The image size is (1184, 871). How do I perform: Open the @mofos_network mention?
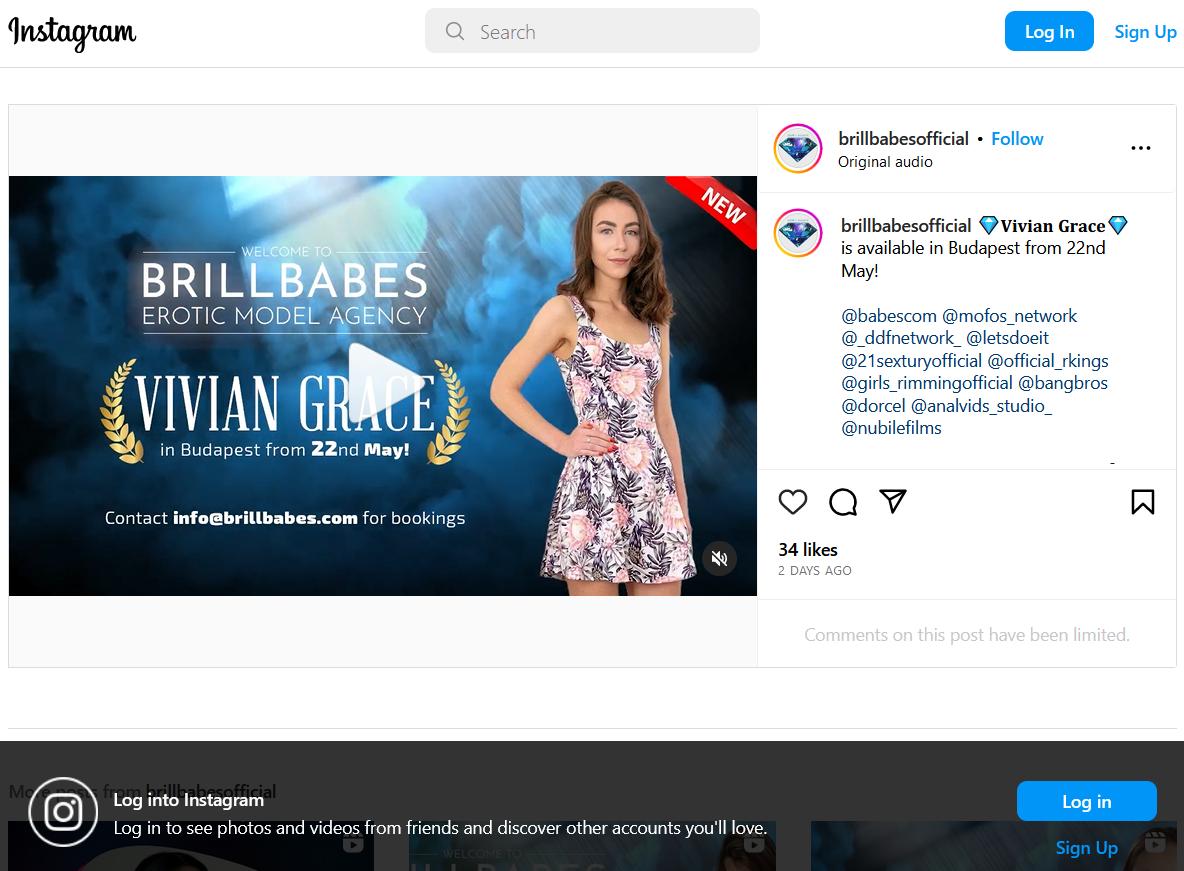click(x=1010, y=316)
